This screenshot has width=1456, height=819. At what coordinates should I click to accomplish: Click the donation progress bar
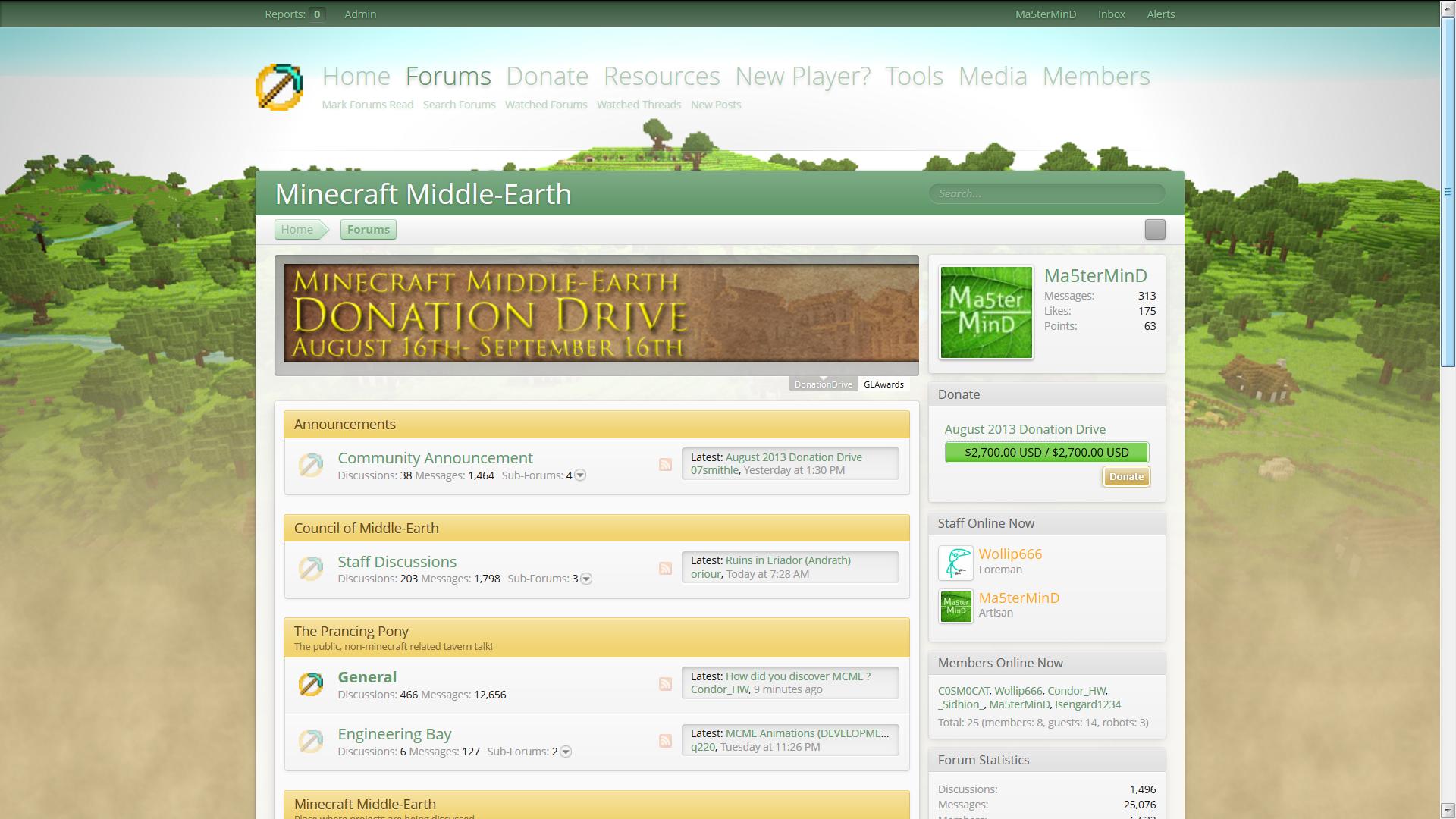click(1046, 453)
